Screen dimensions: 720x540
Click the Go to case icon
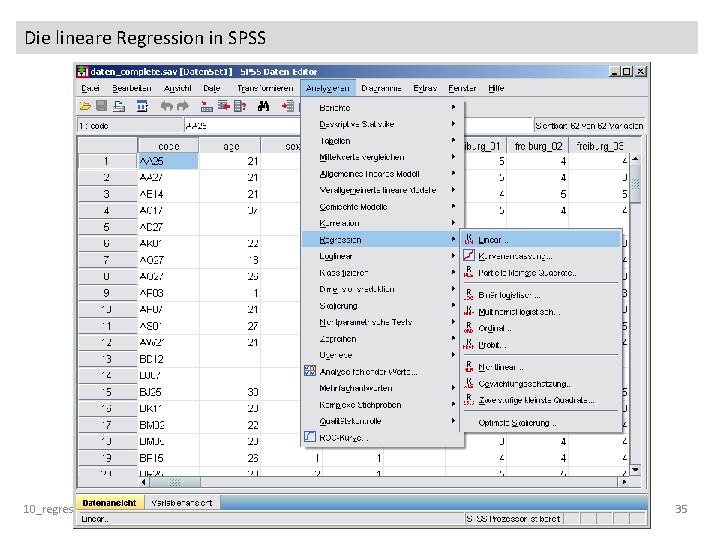[x=207, y=107]
